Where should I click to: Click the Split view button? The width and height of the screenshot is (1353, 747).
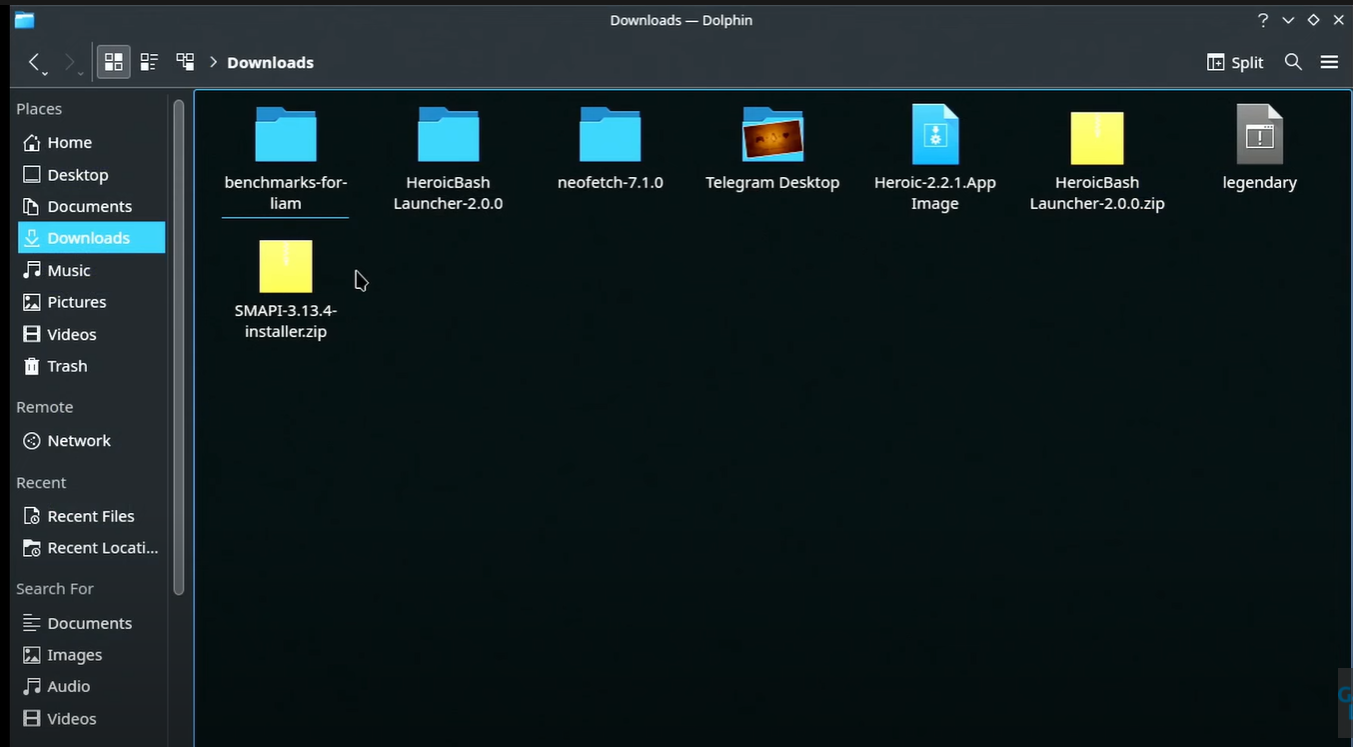click(1235, 62)
